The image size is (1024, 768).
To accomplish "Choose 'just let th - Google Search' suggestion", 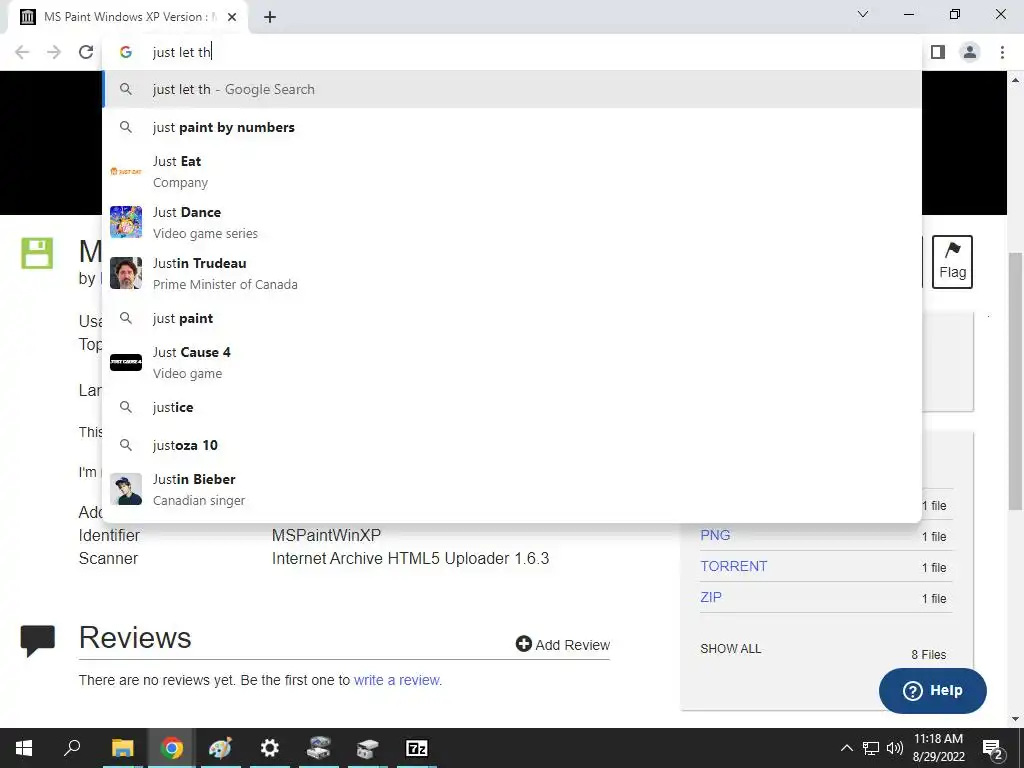I will click(x=512, y=89).
